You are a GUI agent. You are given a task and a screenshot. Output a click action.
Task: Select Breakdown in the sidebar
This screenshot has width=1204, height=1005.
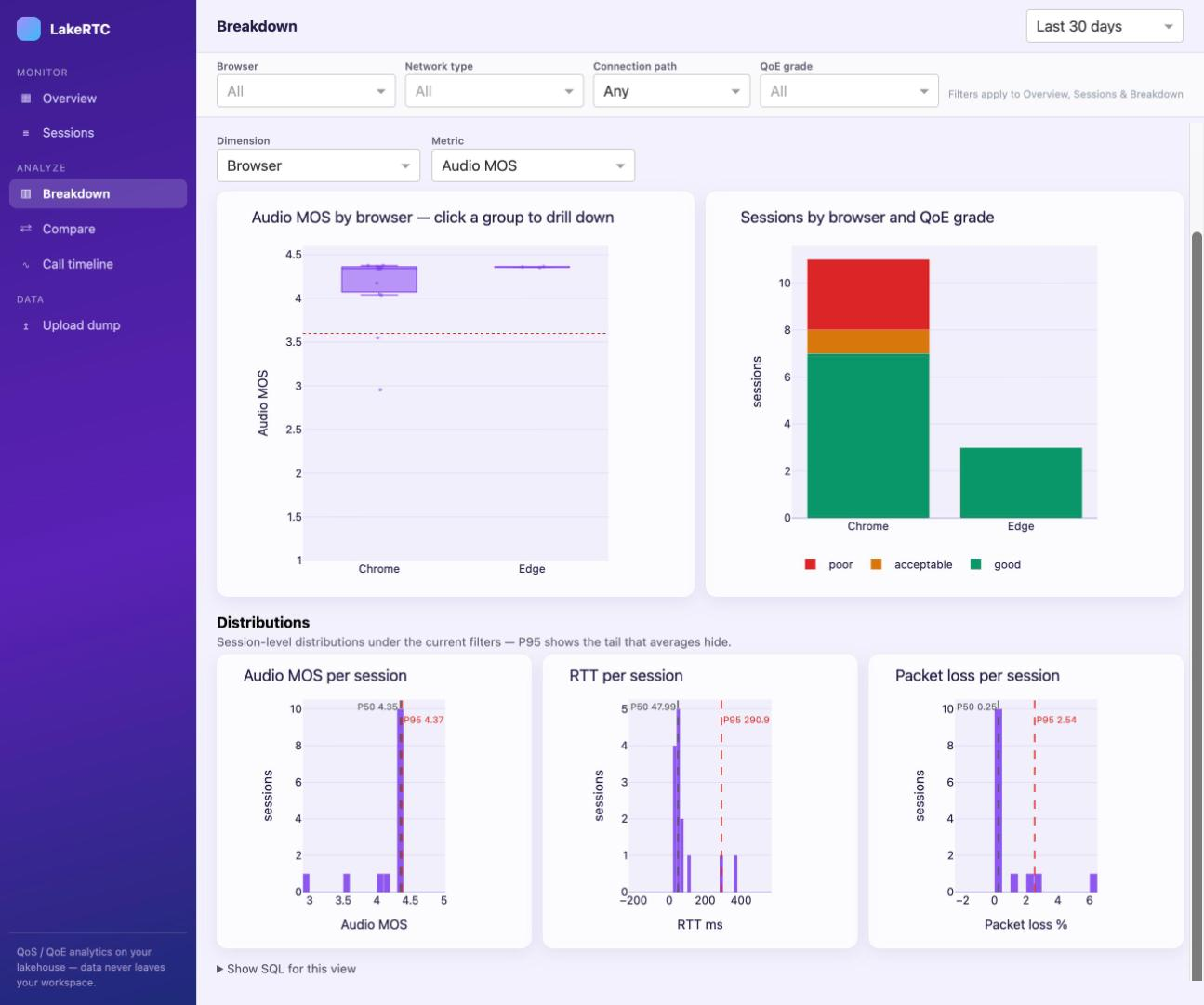pyautogui.click(x=98, y=193)
